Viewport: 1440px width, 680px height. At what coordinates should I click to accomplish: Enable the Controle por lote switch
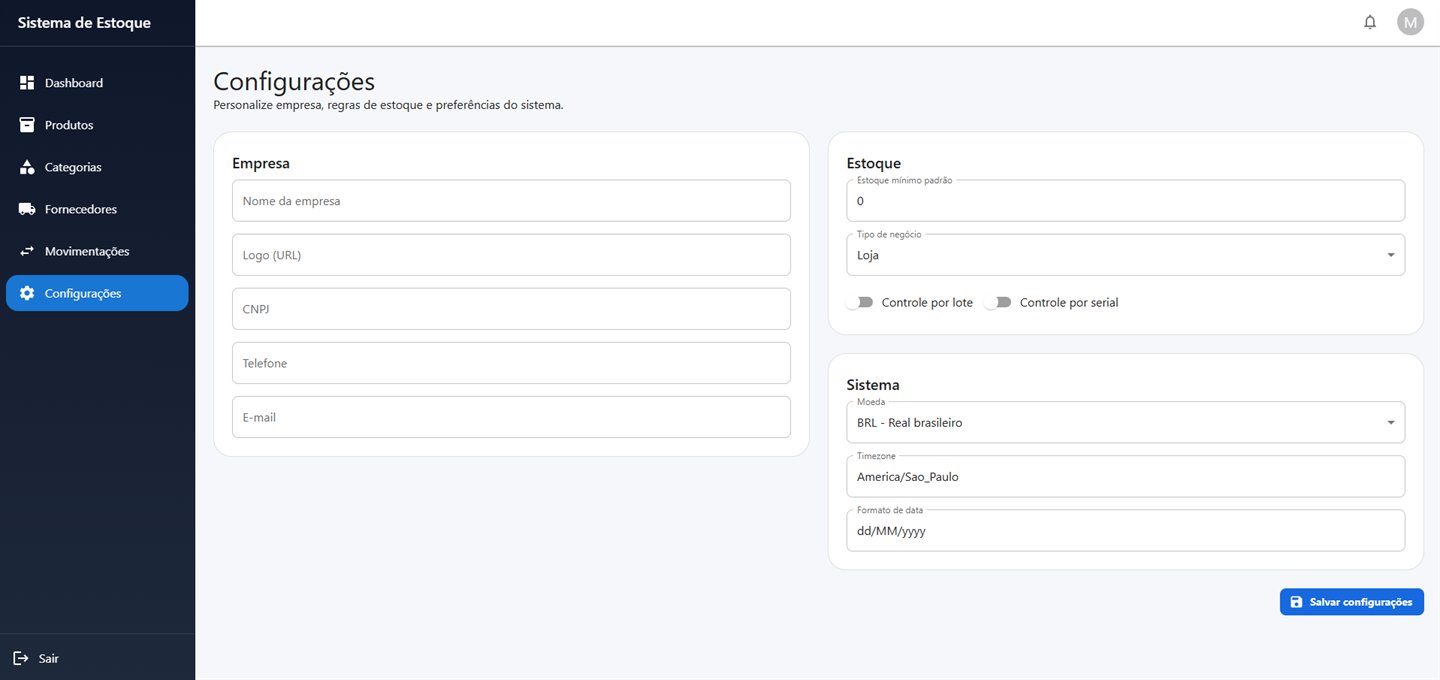(860, 302)
